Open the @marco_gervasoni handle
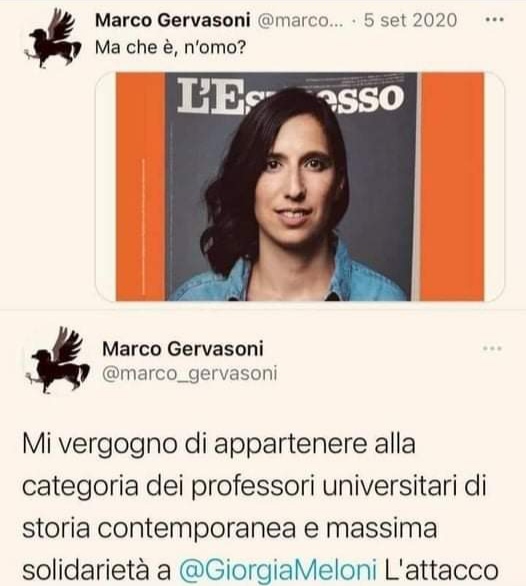 click(190, 374)
